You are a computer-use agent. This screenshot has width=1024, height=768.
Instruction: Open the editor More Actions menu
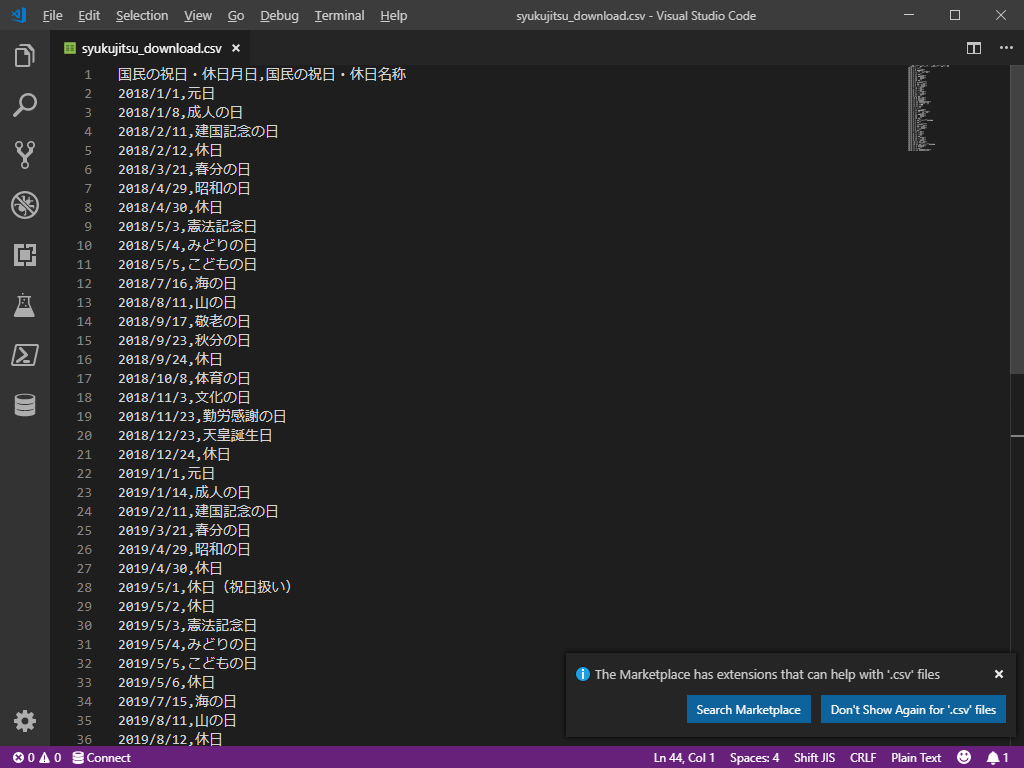pyautogui.click(x=1006, y=48)
